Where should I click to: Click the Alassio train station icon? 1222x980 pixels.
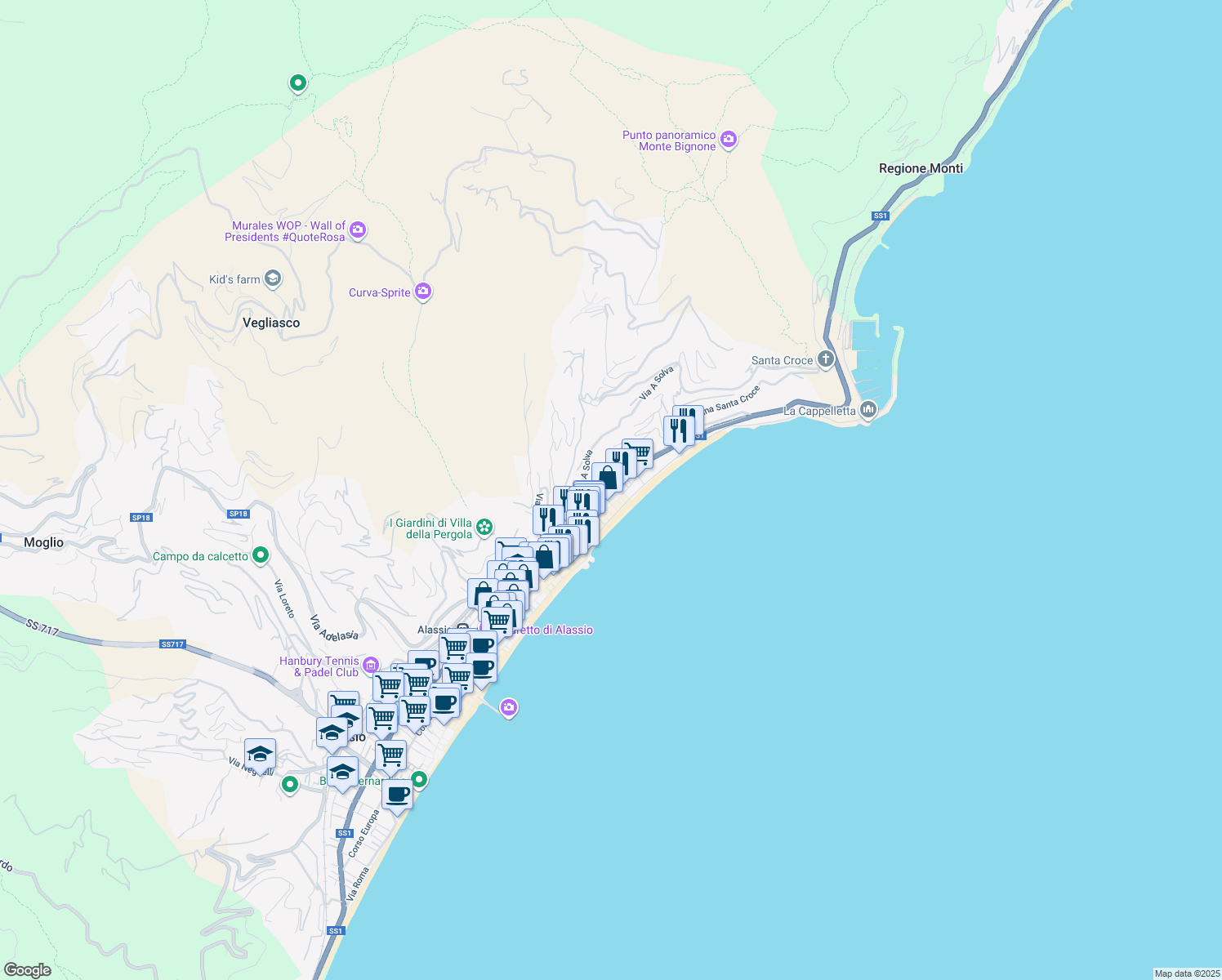(461, 627)
